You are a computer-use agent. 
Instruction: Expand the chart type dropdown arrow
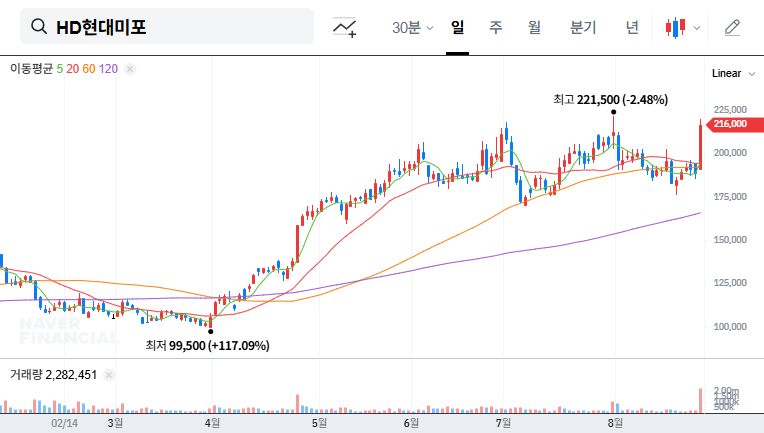pos(697,28)
